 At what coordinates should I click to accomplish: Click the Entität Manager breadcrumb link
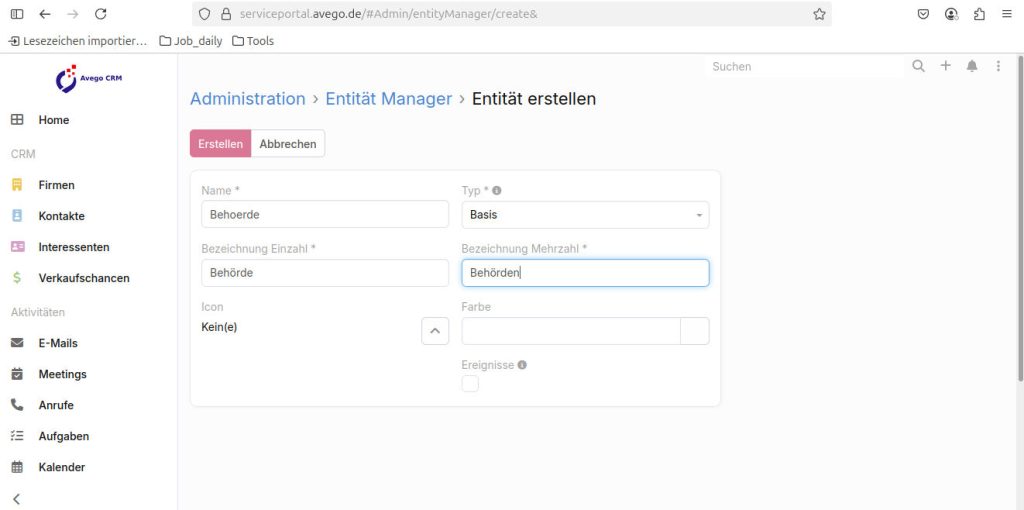click(388, 99)
